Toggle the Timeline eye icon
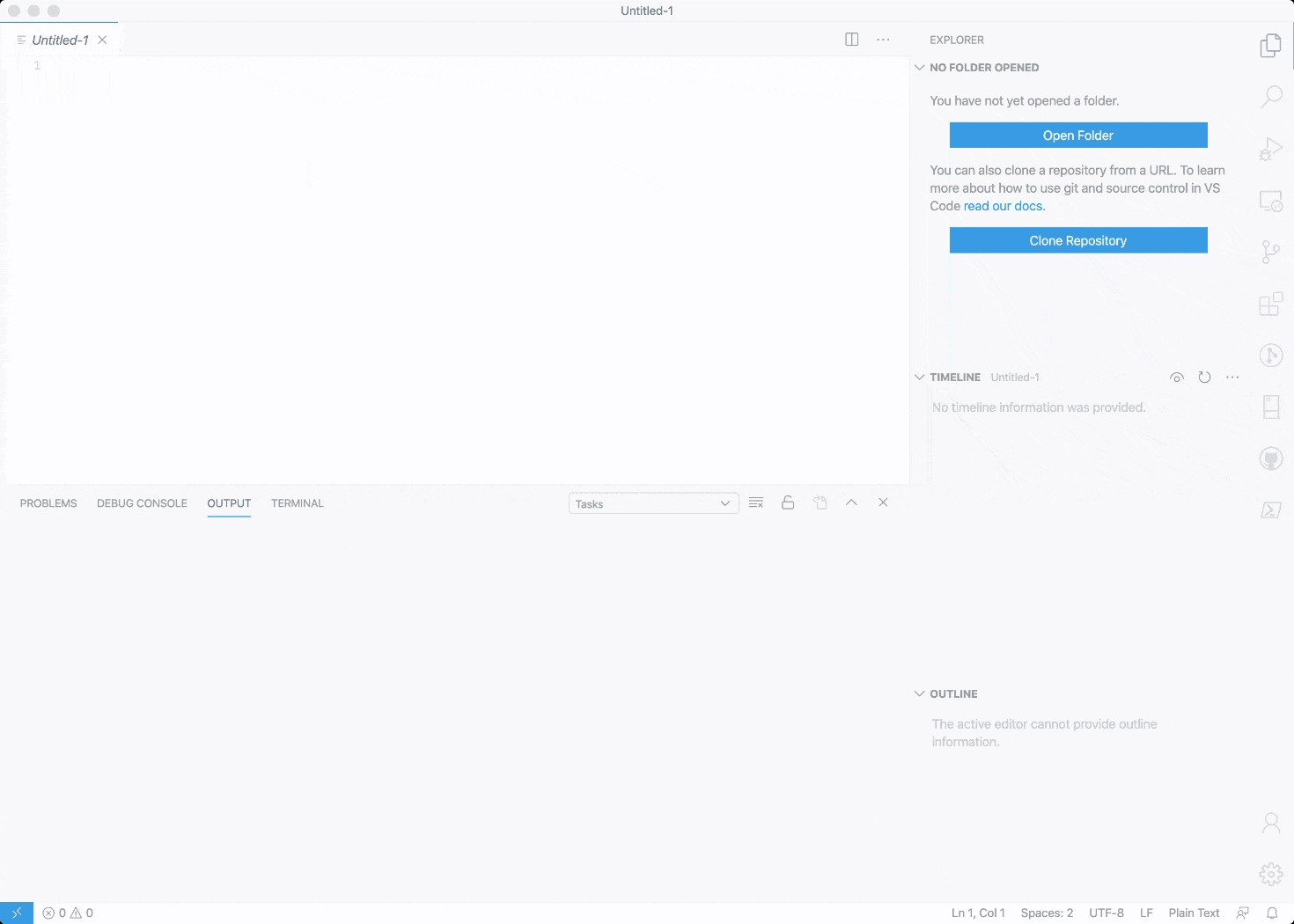The height and width of the screenshot is (924, 1294). tap(1177, 378)
